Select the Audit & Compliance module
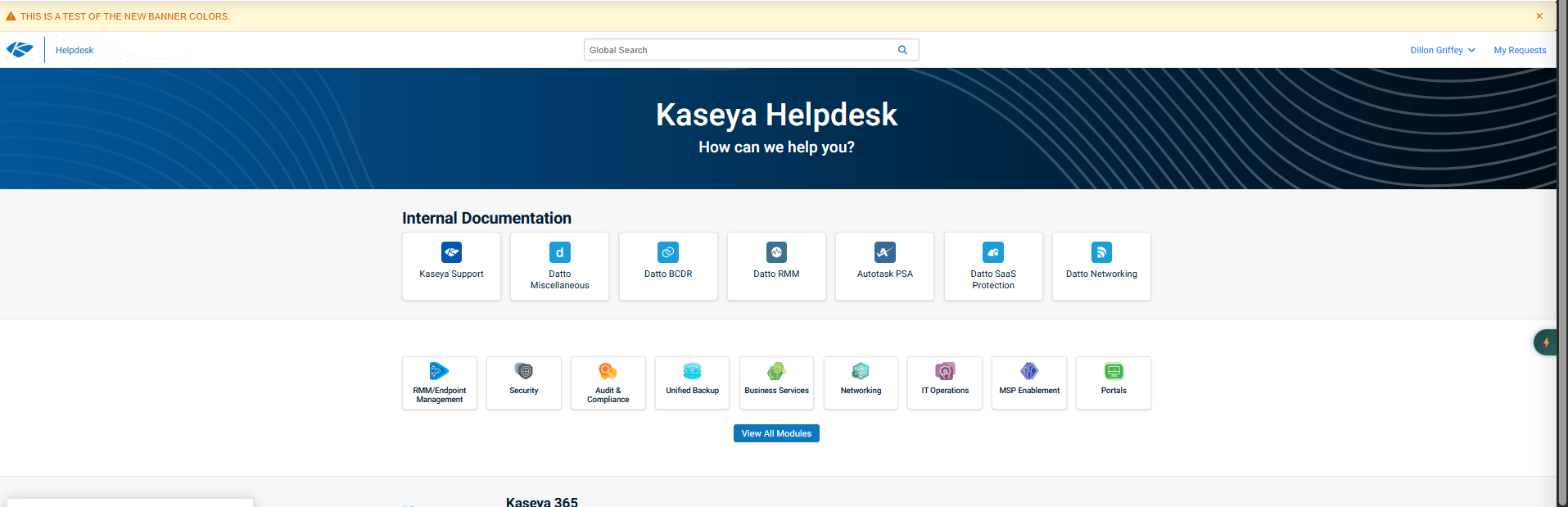 coord(608,383)
